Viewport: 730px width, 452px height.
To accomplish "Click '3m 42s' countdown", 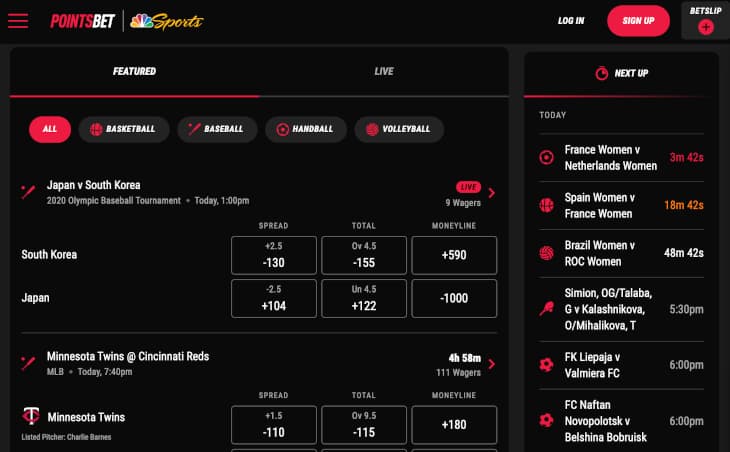I will 687,157.
